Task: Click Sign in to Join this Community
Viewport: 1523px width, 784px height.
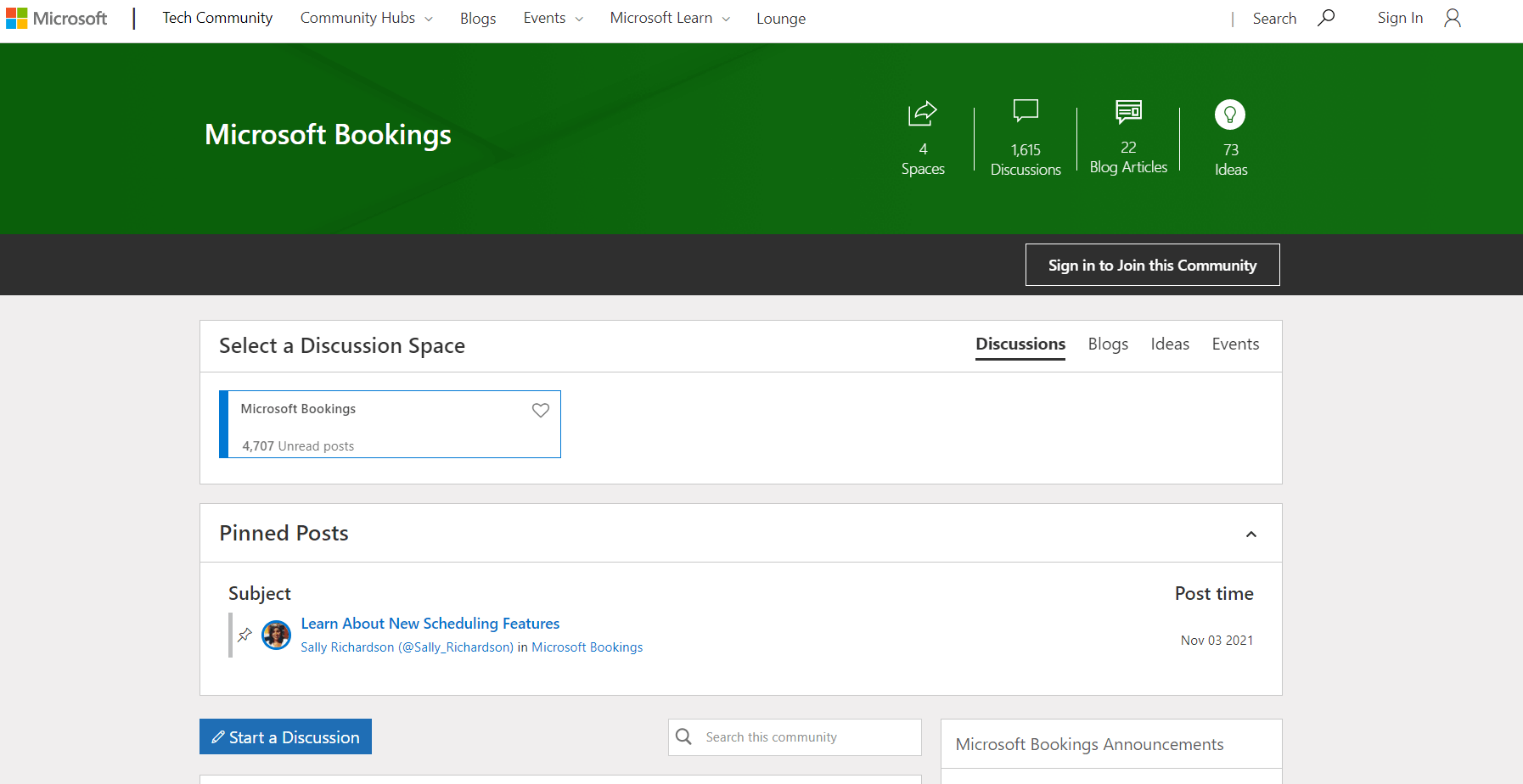Action: coord(1152,265)
